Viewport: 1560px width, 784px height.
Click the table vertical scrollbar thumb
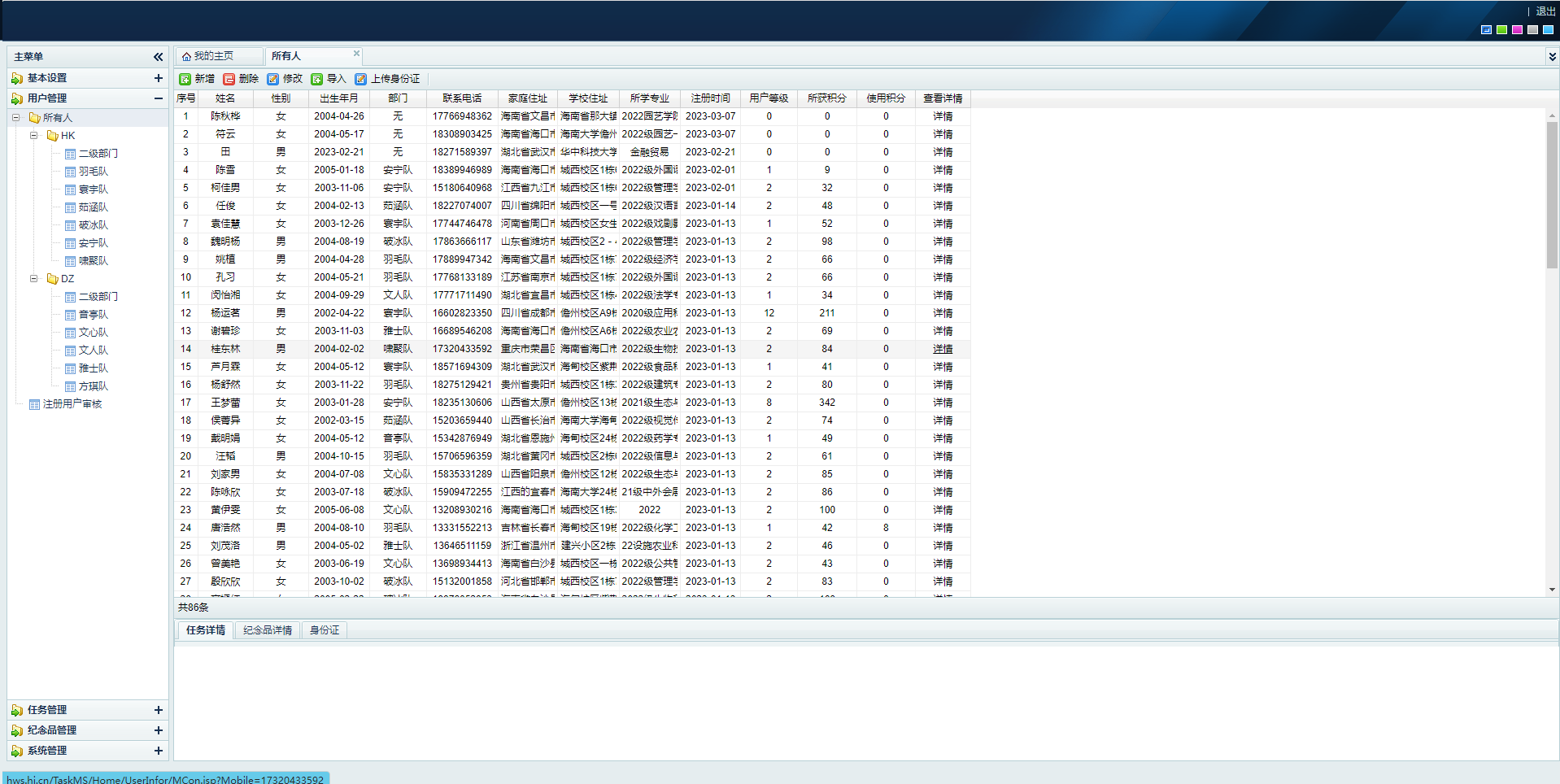coord(1552,195)
